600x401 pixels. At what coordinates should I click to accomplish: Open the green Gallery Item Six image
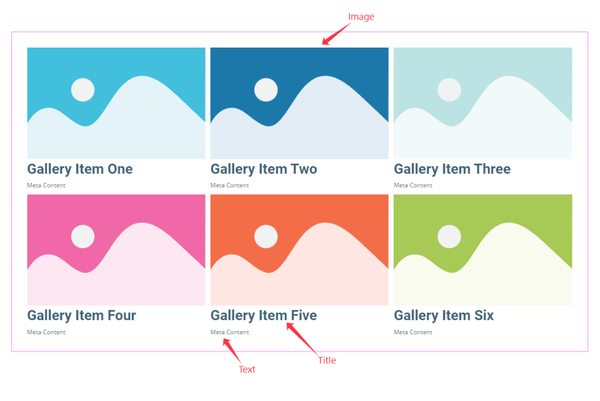click(x=483, y=250)
